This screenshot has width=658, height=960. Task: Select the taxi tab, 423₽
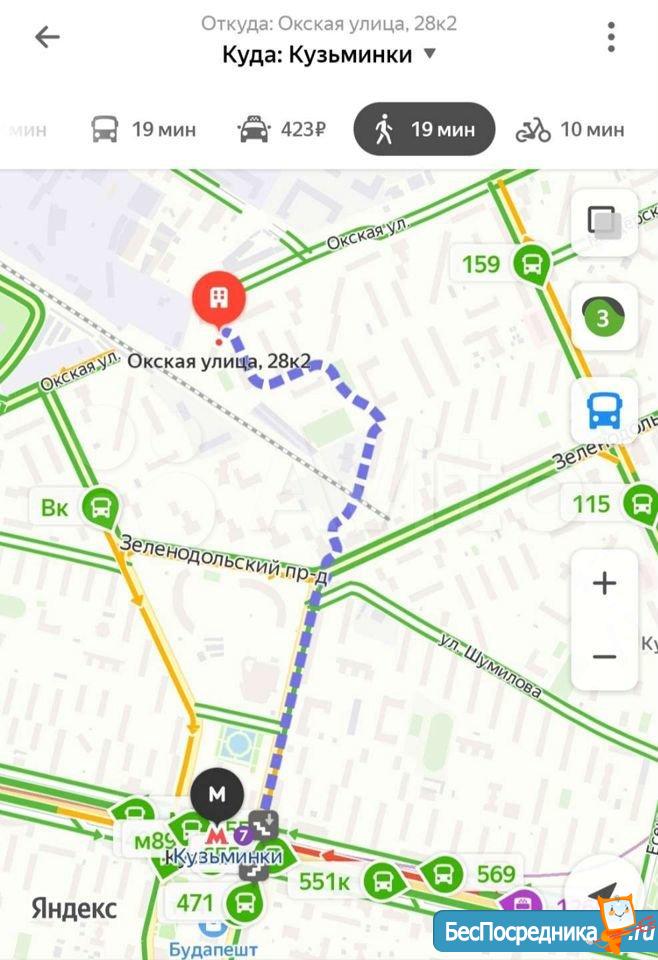click(x=281, y=129)
